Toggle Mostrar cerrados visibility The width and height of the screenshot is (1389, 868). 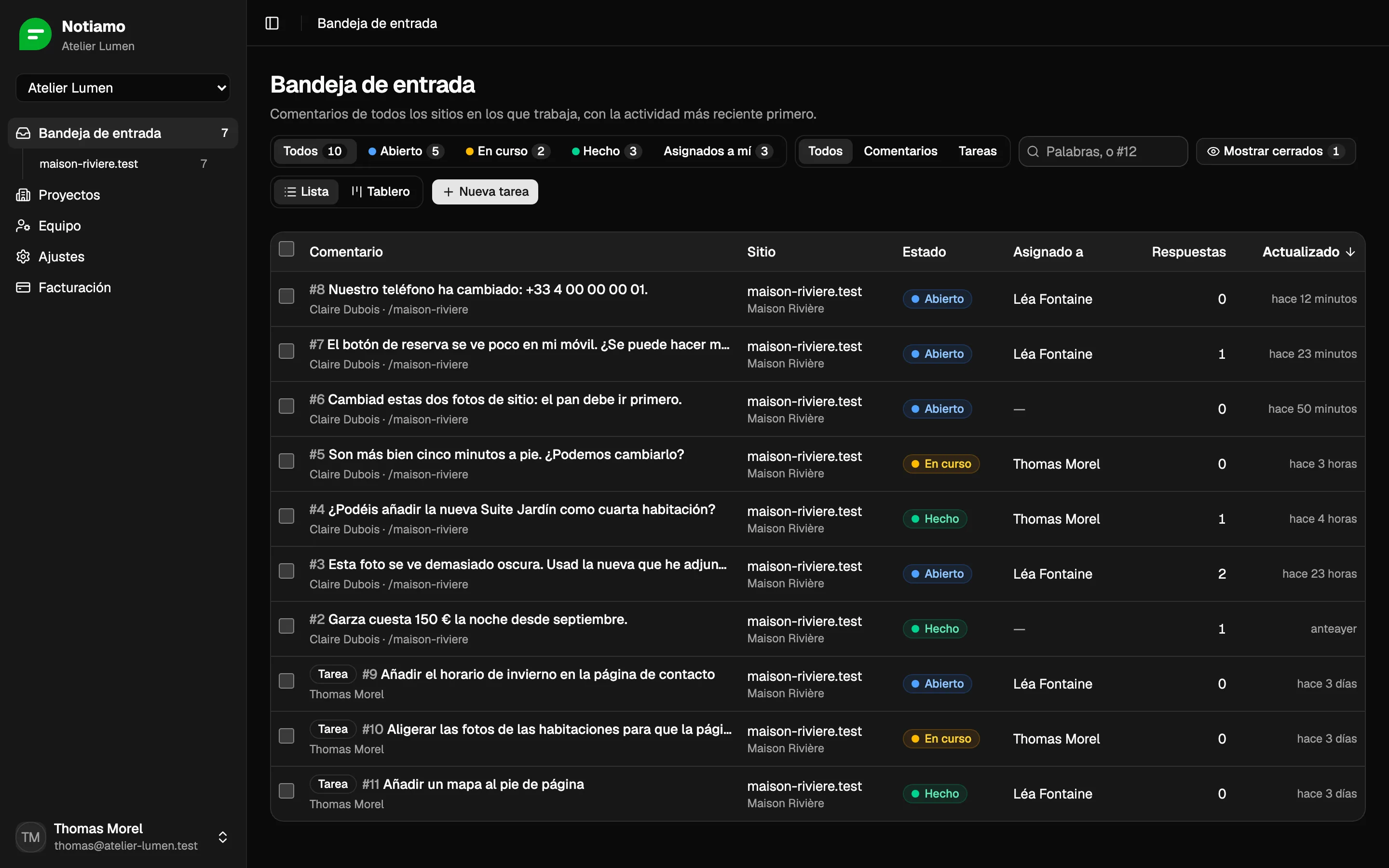[x=1275, y=151]
